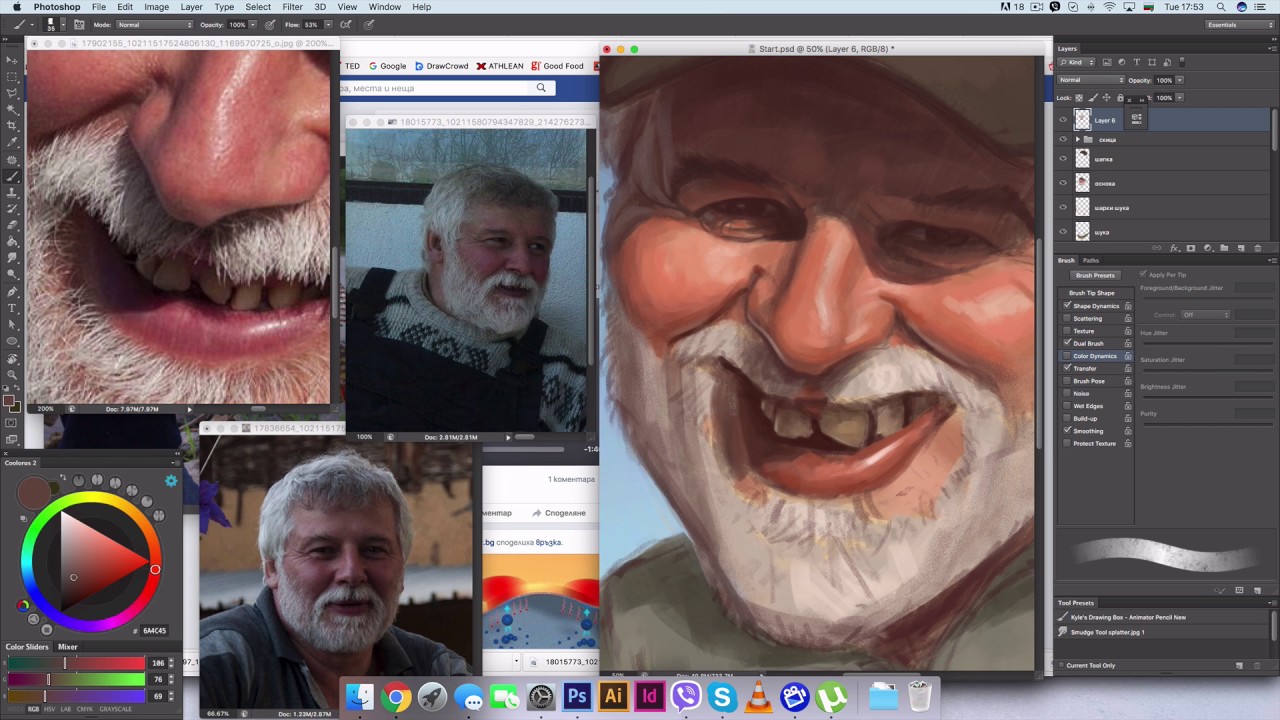The width and height of the screenshot is (1280, 720).
Task: Switch to the Mixer tab
Action: (x=67, y=647)
